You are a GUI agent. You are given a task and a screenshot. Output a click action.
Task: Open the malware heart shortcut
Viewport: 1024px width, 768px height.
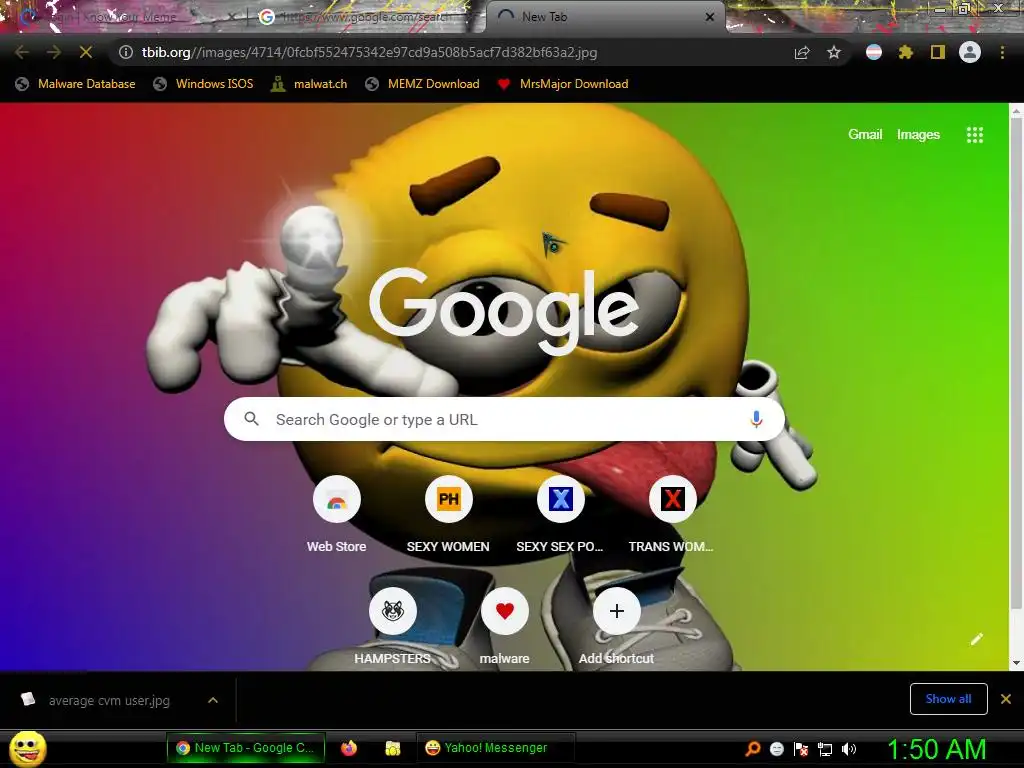point(504,626)
